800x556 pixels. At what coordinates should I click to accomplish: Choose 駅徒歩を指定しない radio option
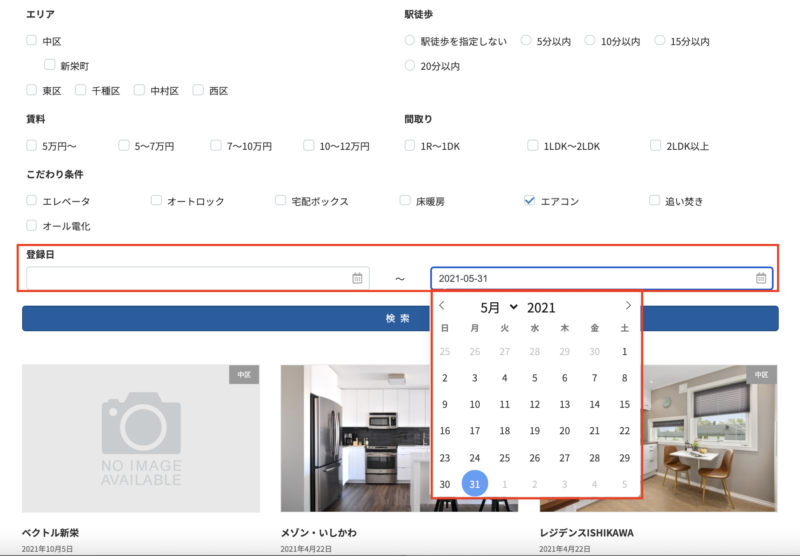pos(409,41)
